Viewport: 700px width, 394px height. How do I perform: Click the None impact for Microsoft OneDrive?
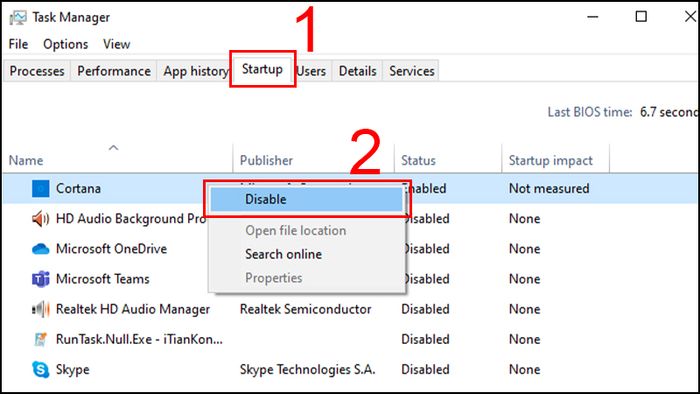point(525,249)
